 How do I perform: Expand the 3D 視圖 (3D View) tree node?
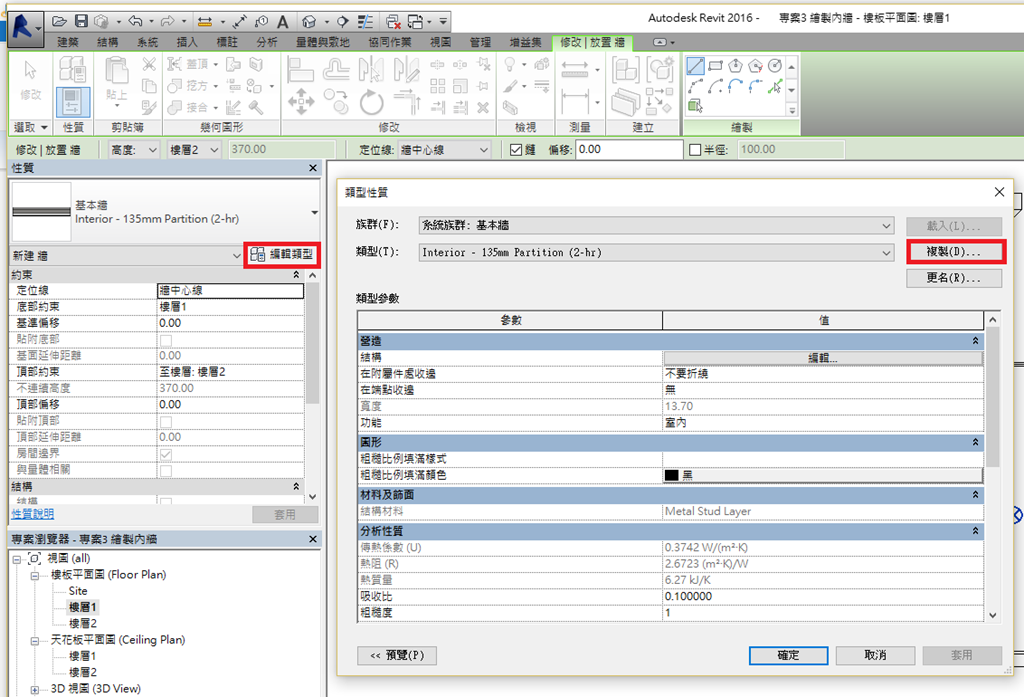click(x=35, y=689)
